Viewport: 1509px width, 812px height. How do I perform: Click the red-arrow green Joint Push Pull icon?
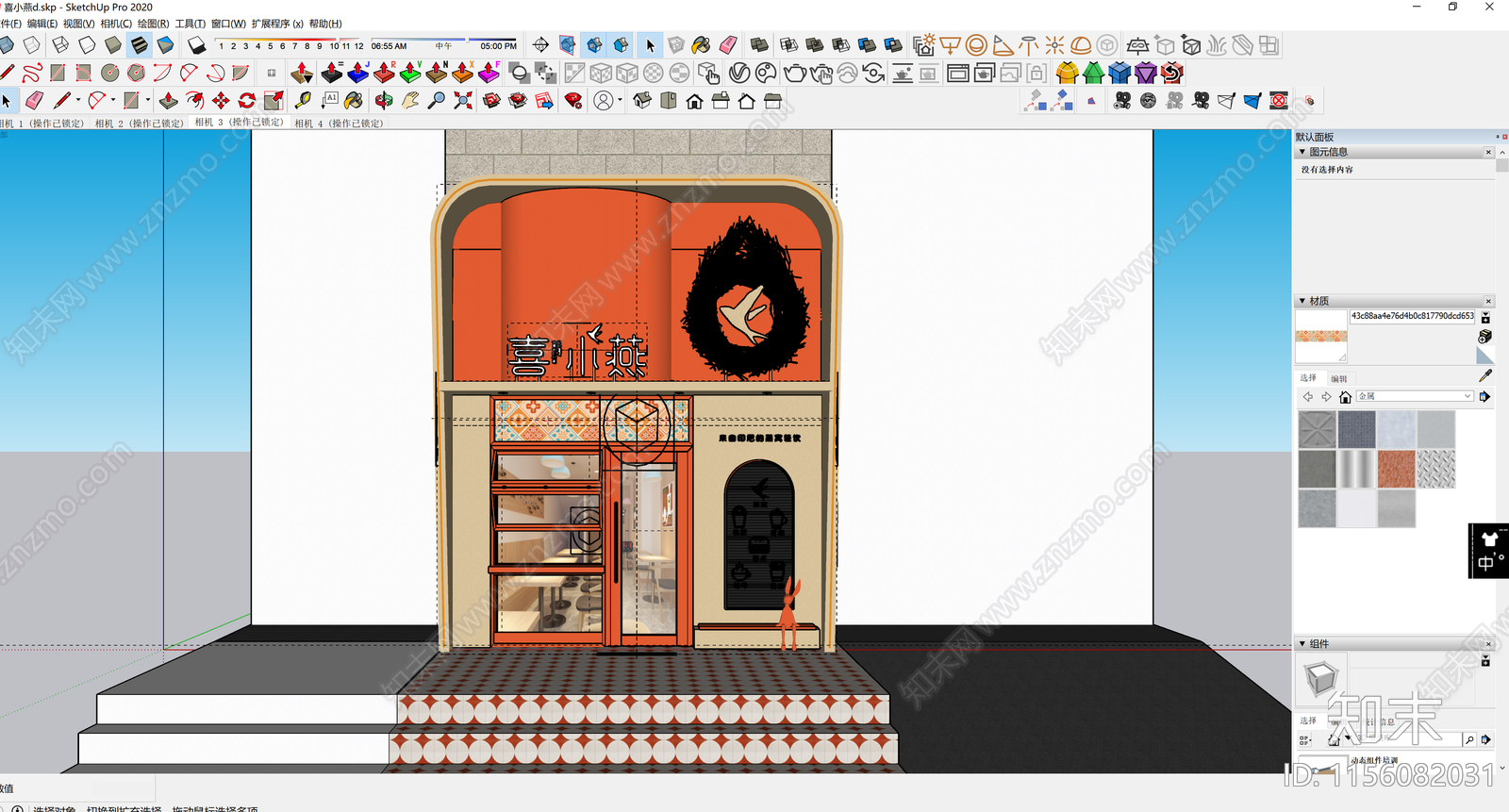click(x=410, y=73)
